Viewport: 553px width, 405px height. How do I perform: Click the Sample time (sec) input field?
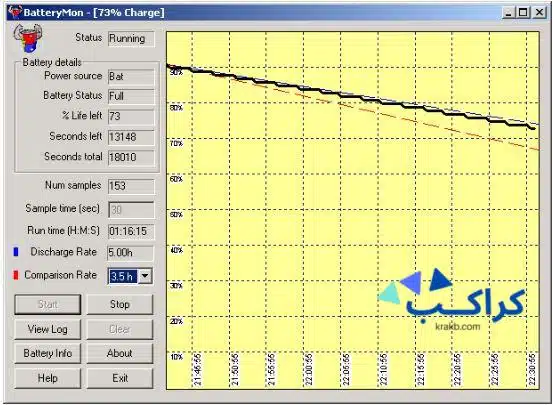click(x=131, y=210)
